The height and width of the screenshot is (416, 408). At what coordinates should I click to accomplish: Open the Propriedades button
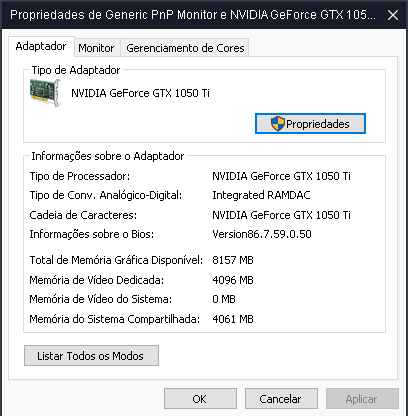coord(310,124)
